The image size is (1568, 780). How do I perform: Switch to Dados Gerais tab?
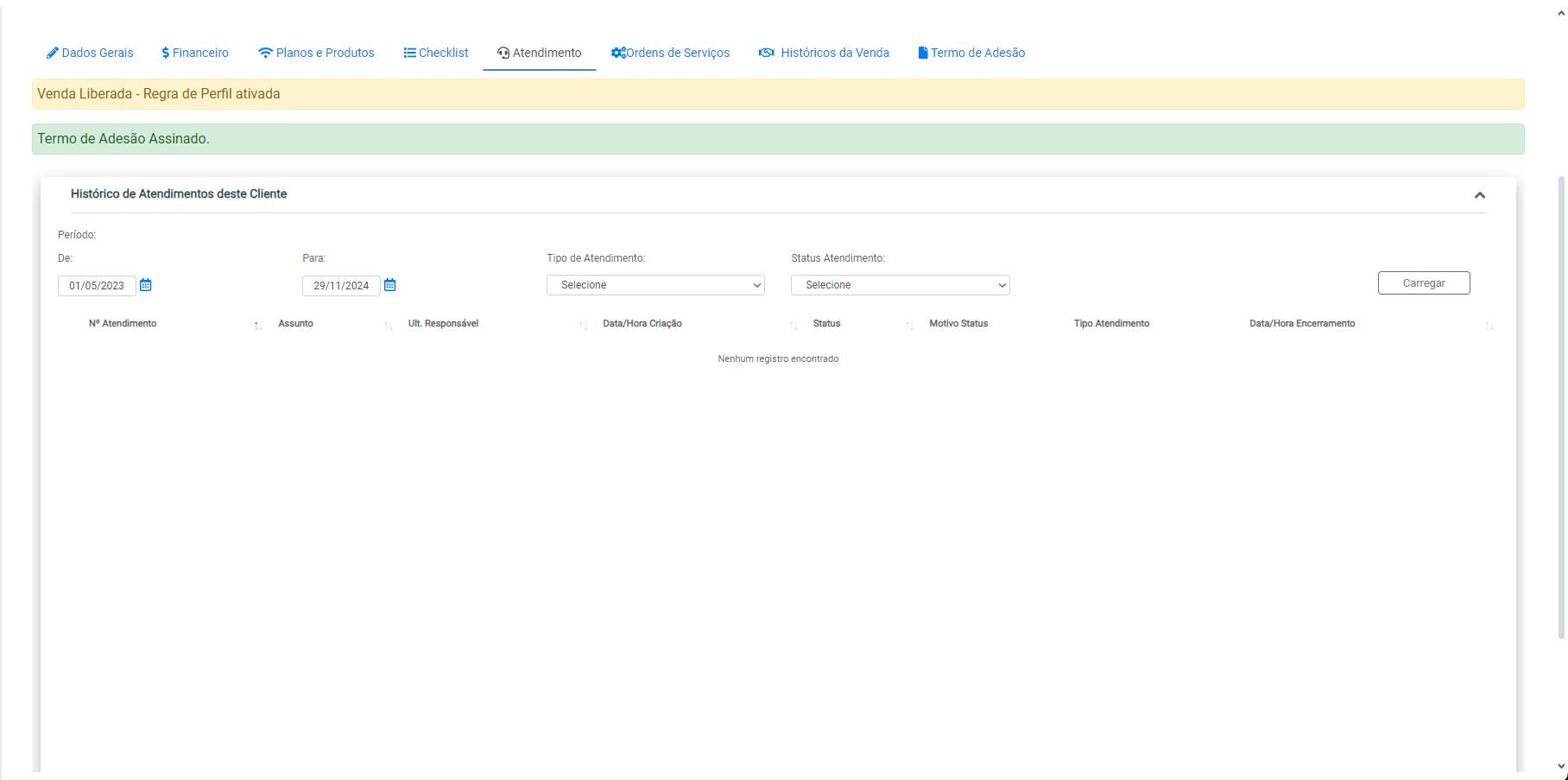click(x=90, y=53)
